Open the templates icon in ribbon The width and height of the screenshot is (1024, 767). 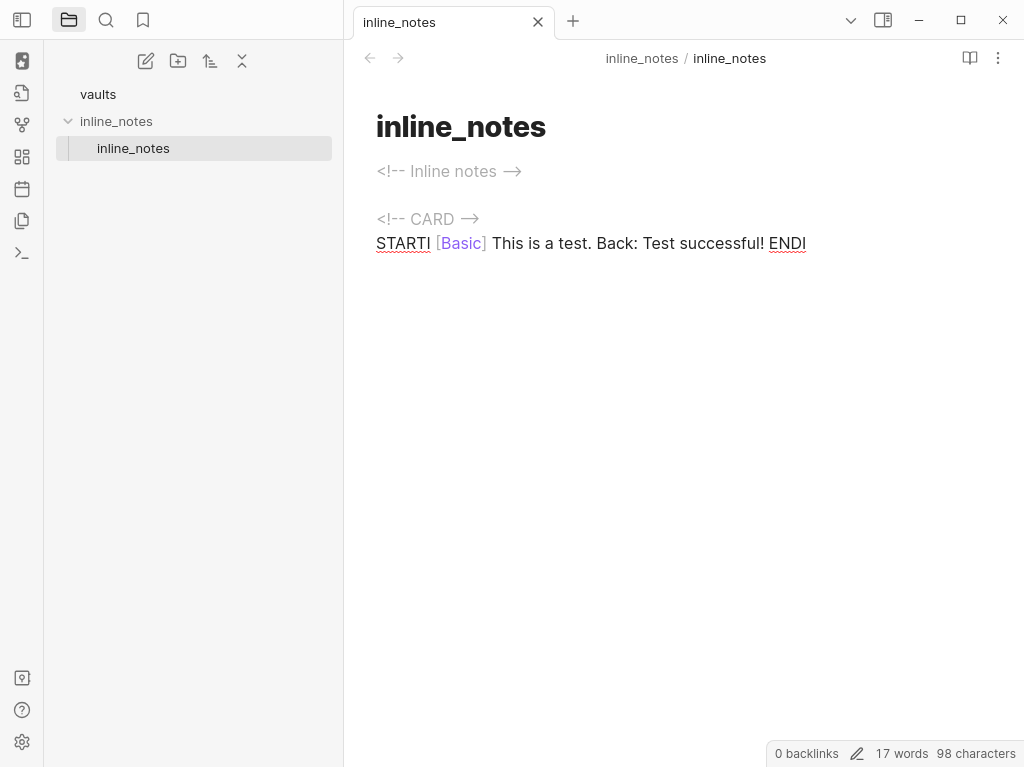tap(22, 221)
